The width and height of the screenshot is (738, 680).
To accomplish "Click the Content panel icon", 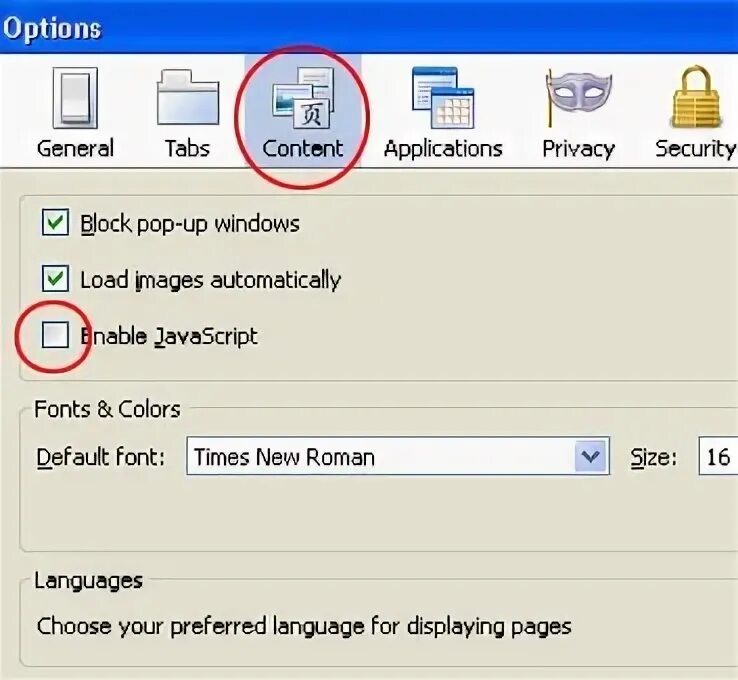I will pos(303,98).
